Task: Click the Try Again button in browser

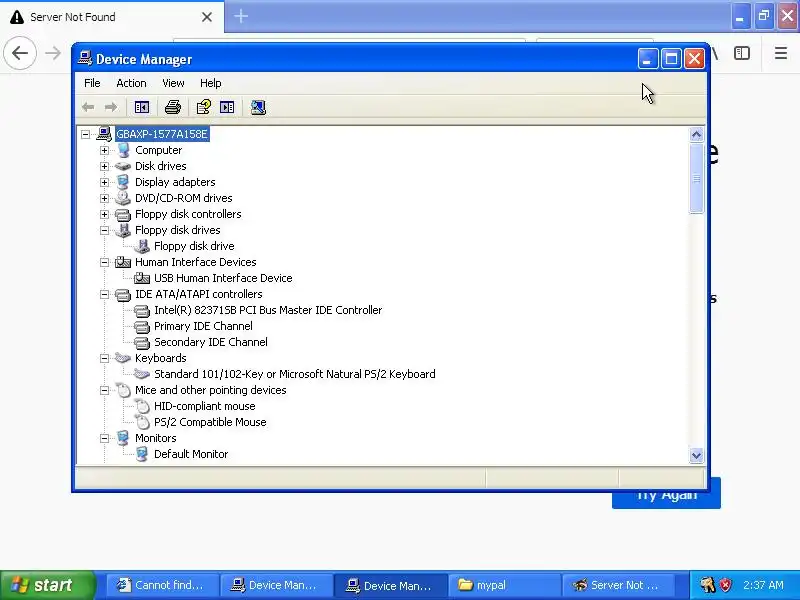Action: coord(666,494)
